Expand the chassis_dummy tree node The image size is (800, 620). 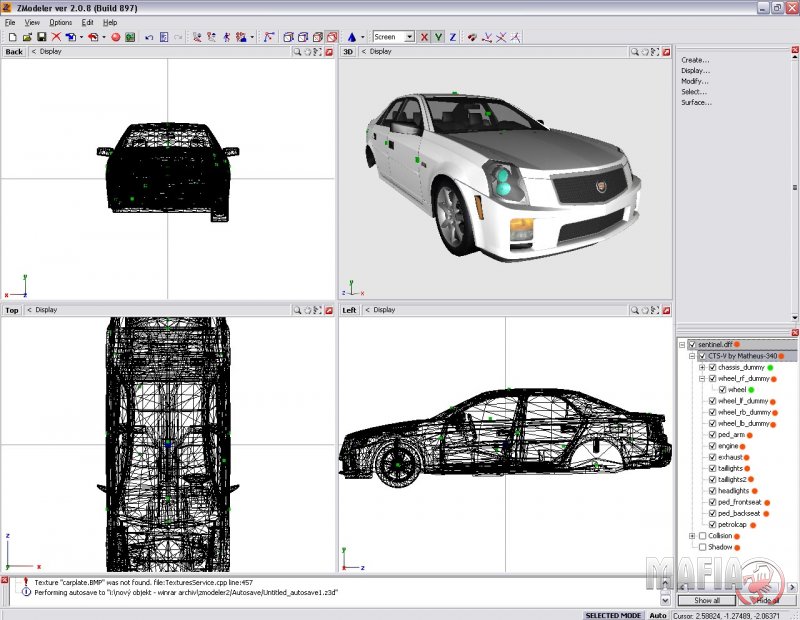point(702,367)
